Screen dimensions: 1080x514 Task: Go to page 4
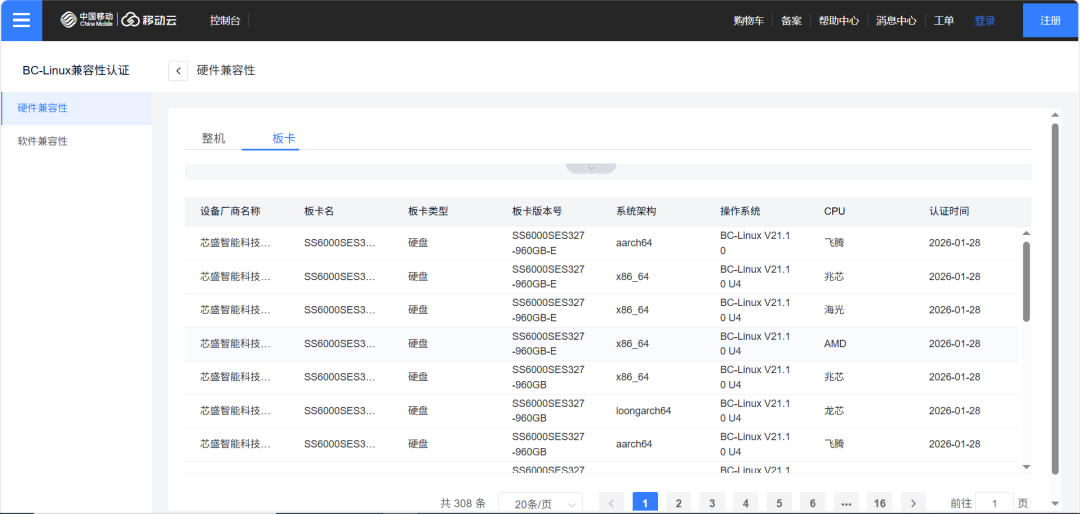coord(745,504)
